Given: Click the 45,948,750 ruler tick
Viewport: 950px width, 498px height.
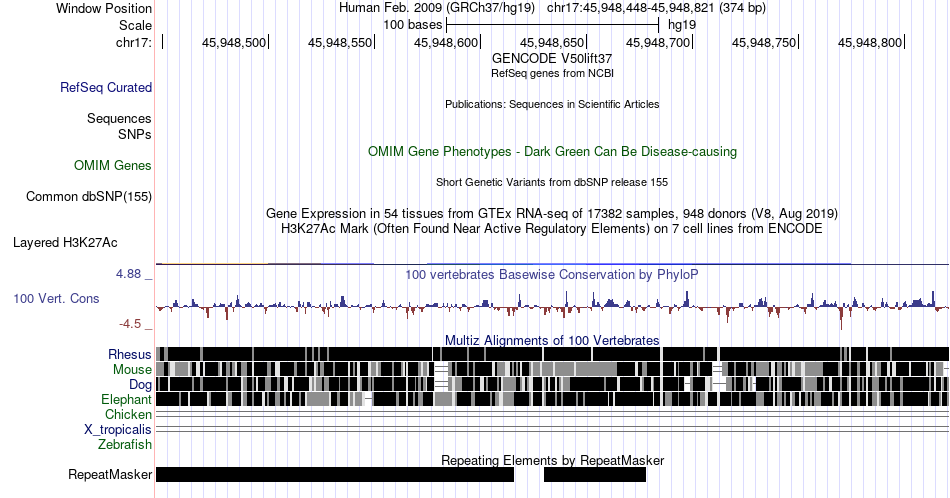Looking at the screenshot, I should pyautogui.click(x=765, y=42).
